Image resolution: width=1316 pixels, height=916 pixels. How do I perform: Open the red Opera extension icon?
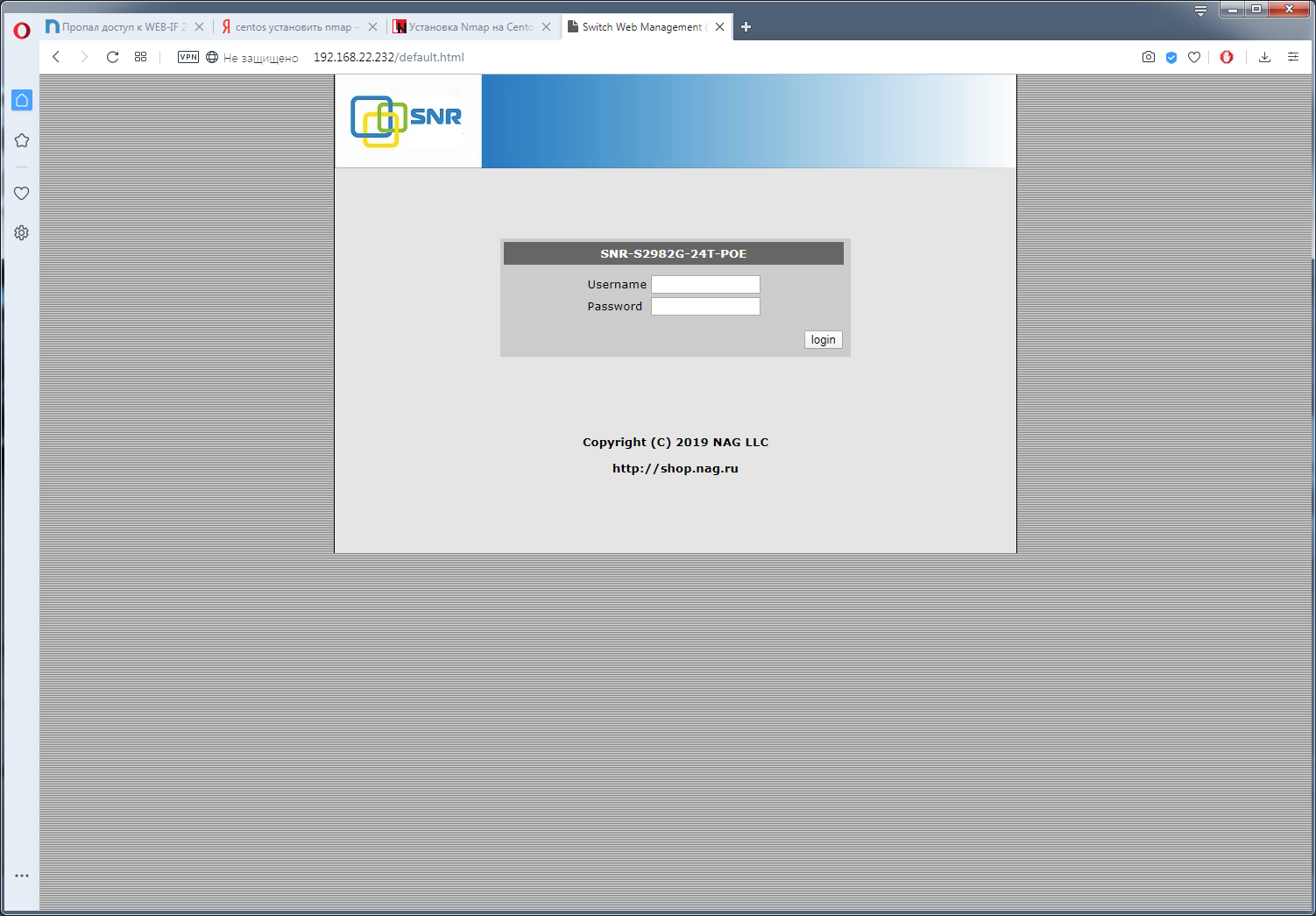[x=1227, y=57]
